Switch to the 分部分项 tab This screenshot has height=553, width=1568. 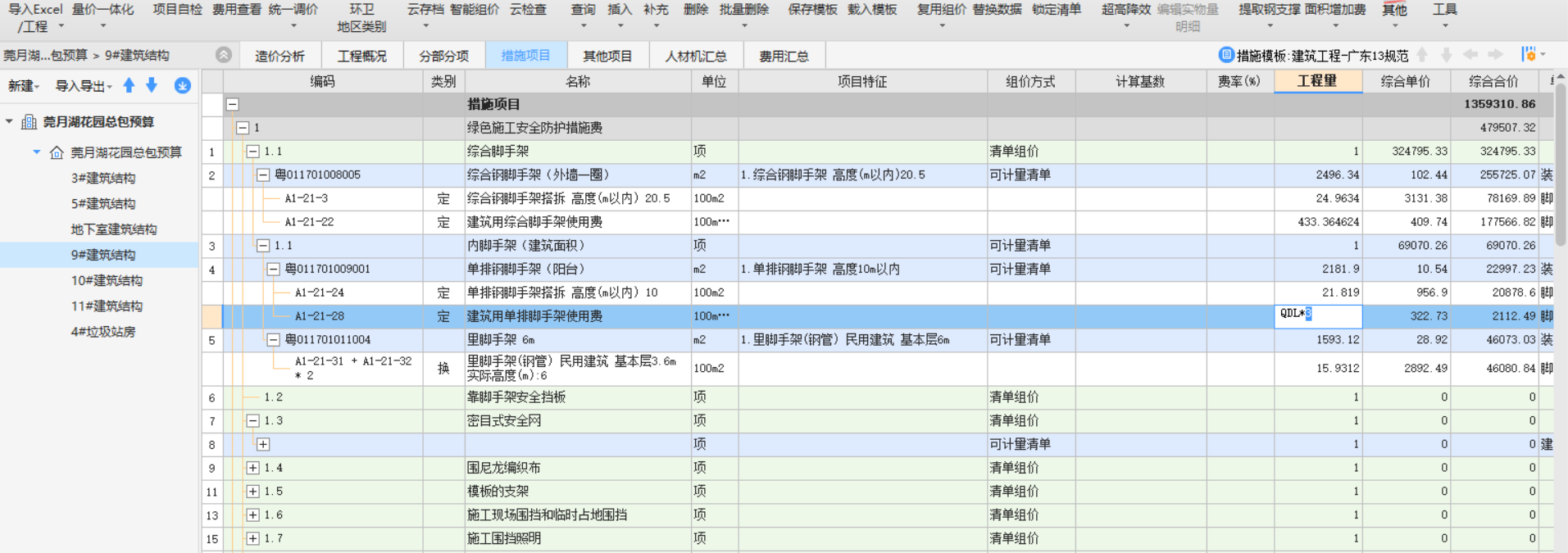(x=443, y=56)
